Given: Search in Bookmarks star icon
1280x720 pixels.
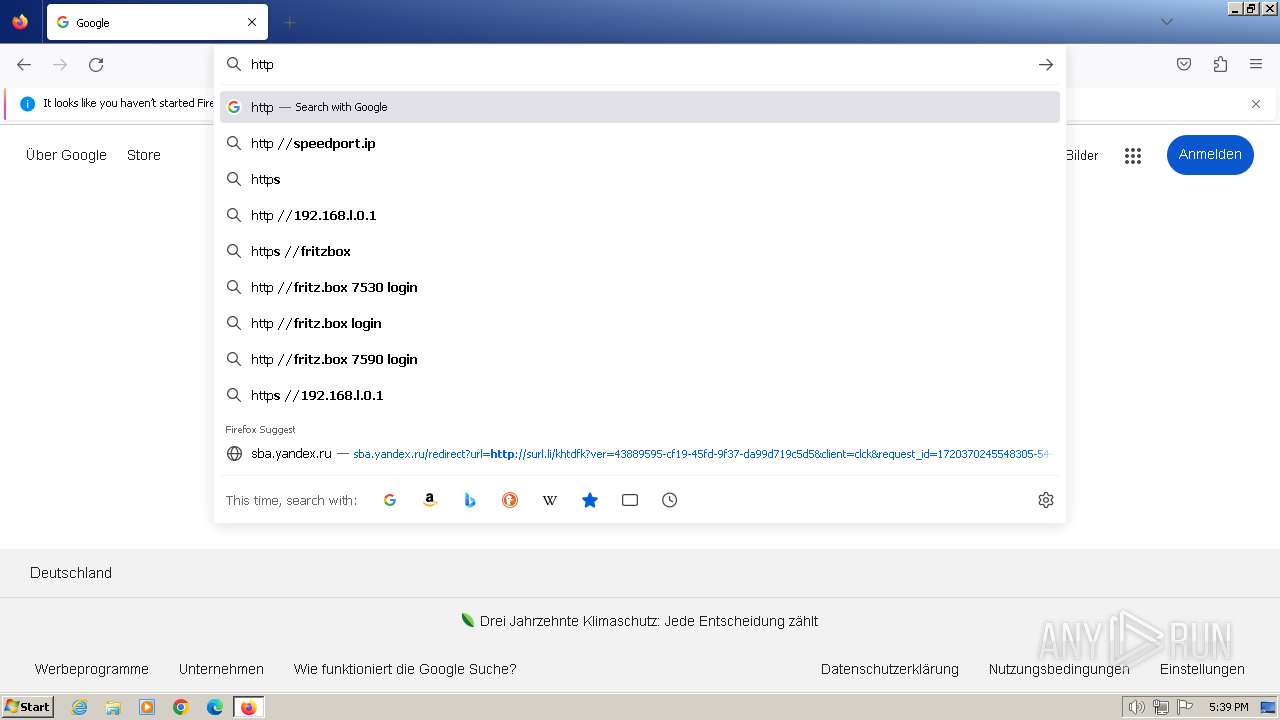Looking at the screenshot, I should (590, 500).
